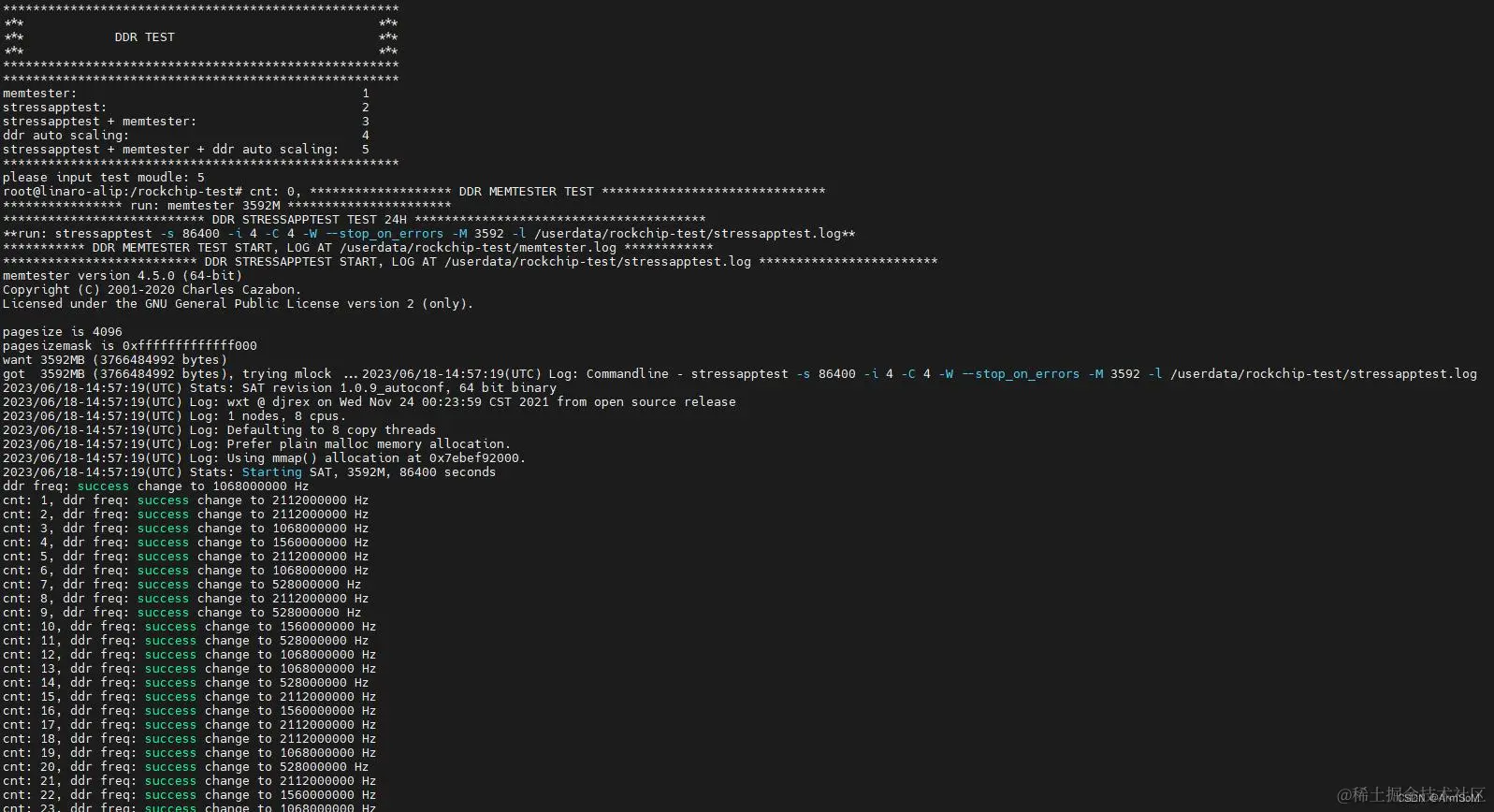This screenshot has height=812, width=1494.
Task: Click the "DDR TEST" banner title
Action: (144, 37)
